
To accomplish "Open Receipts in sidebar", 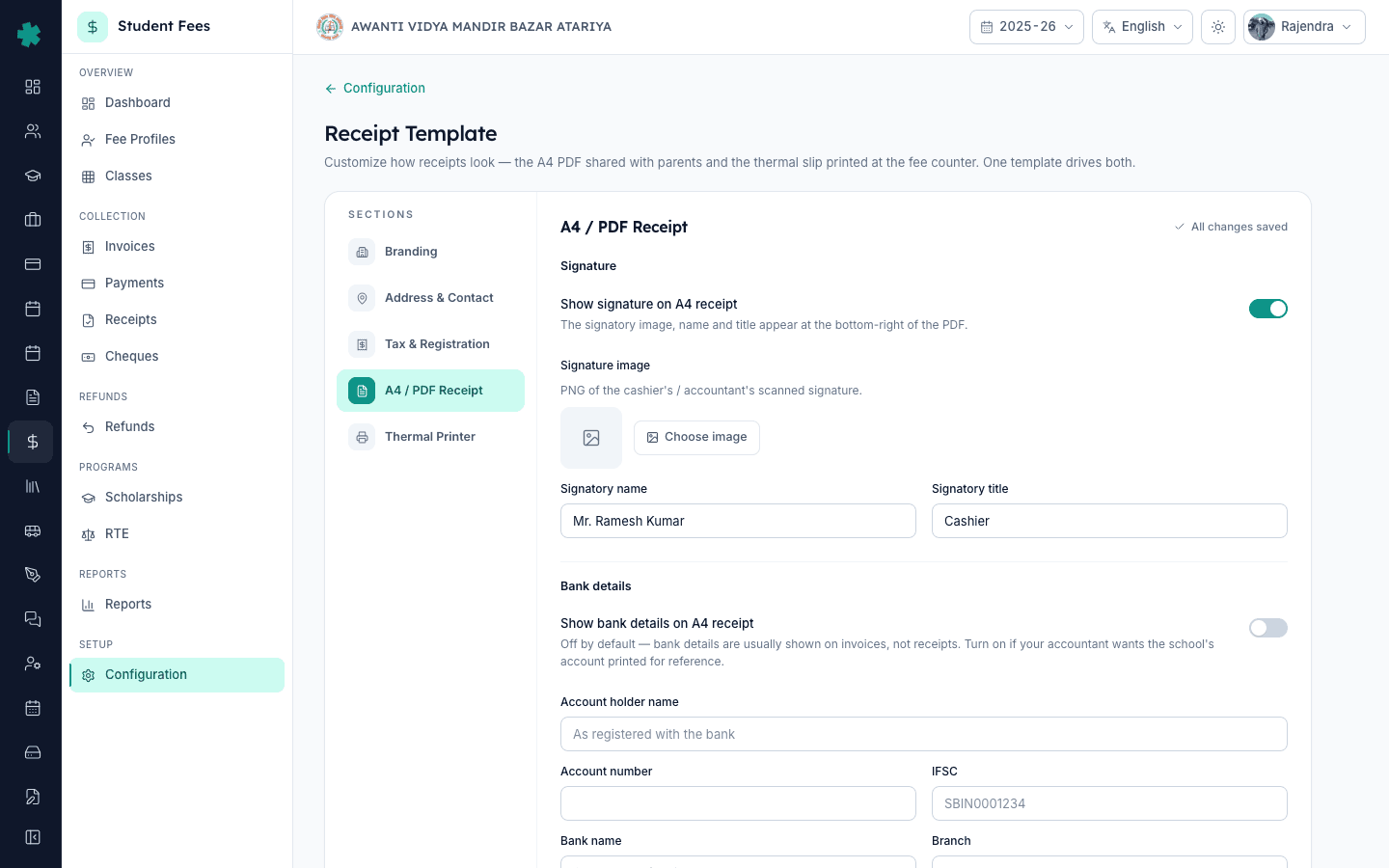I will pos(177,320).
